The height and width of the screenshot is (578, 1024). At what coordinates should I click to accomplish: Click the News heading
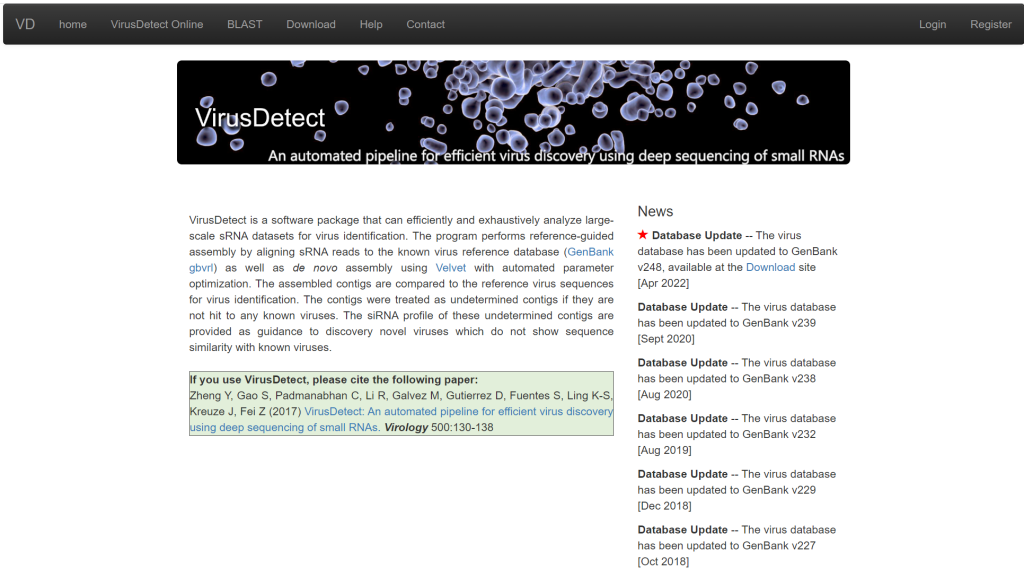point(655,212)
